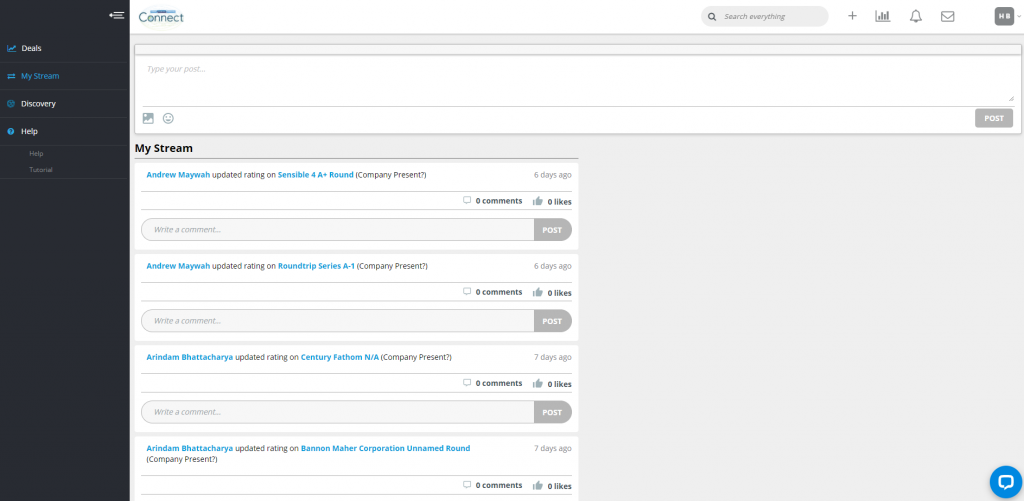Collapse the sidebar with the hamburger icon
Screen dimensions: 1024x501
coord(117,16)
